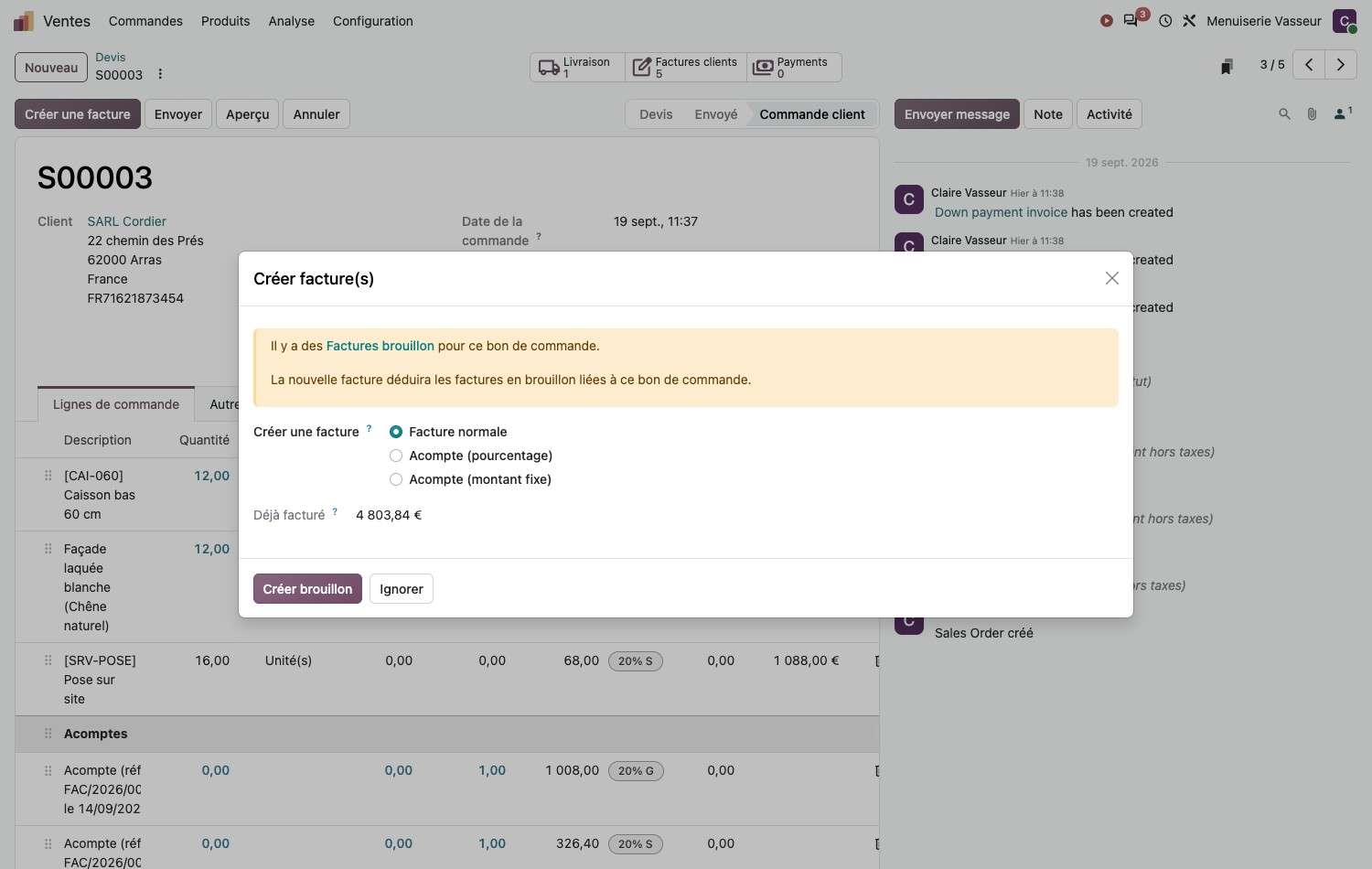The width and height of the screenshot is (1372, 869).
Task: Open the discussions messages icon
Action: (x=1131, y=21)
